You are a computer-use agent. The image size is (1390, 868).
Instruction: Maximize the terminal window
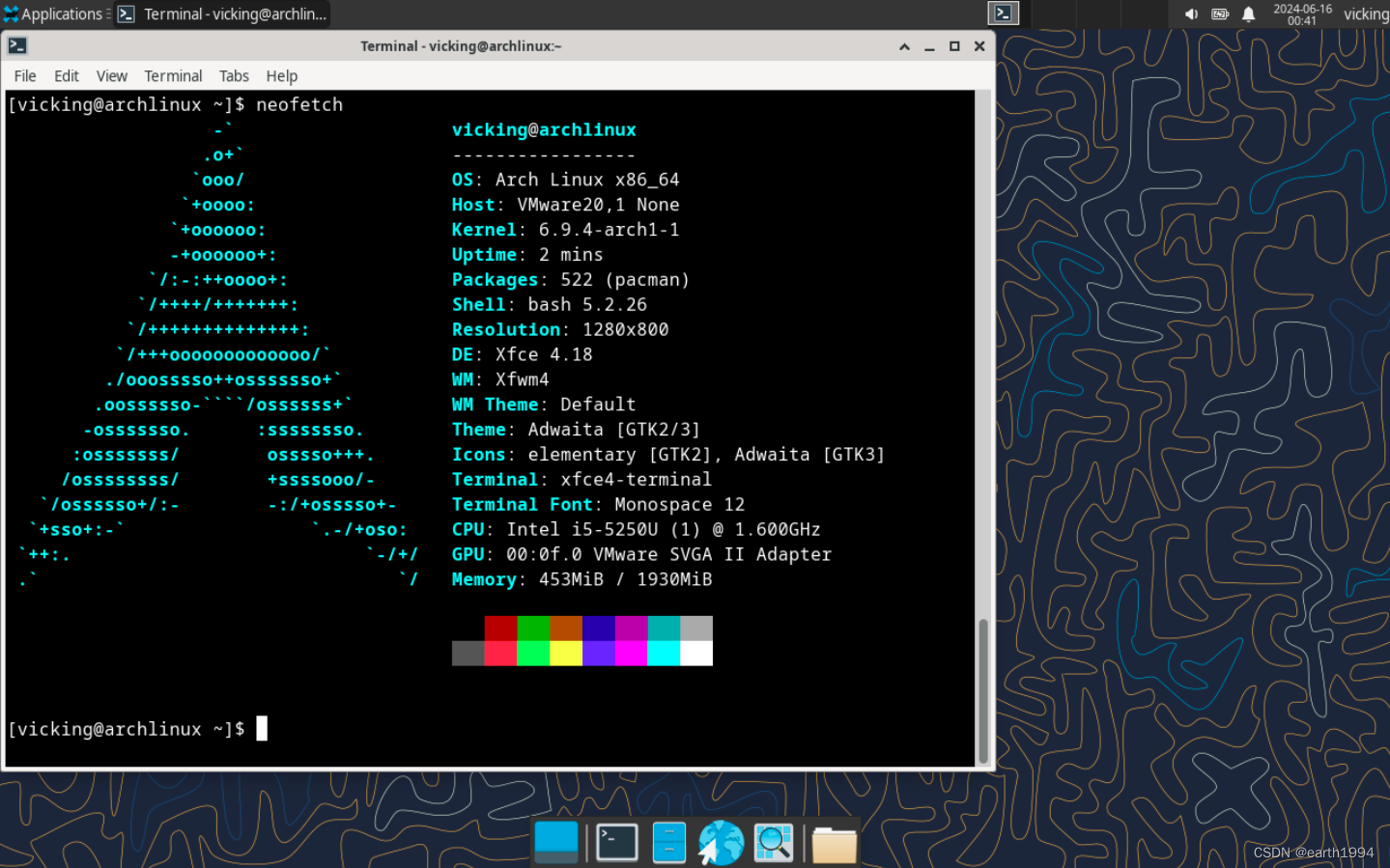[954, 45]
